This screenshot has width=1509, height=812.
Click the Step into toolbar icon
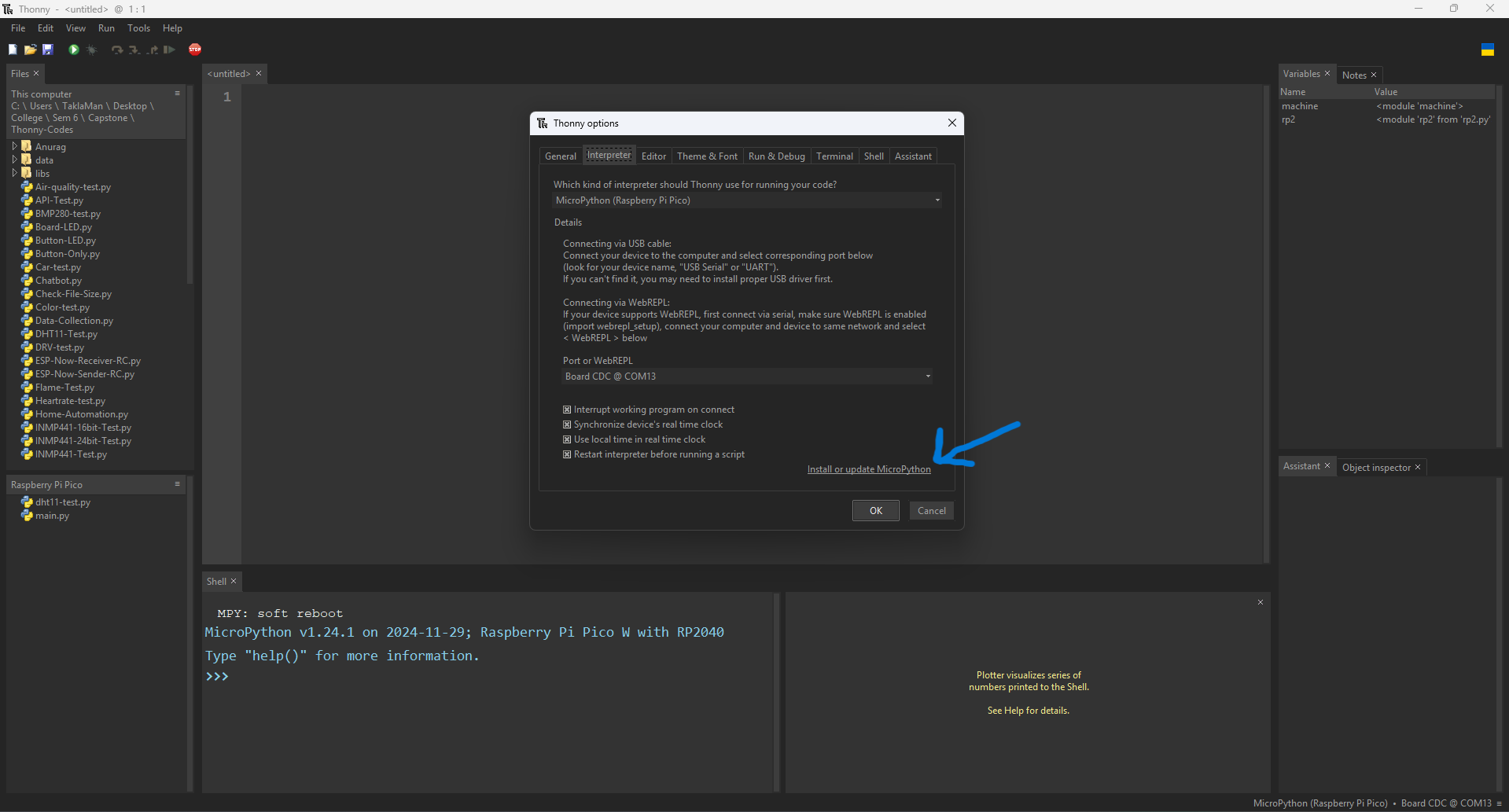point(134,50)
